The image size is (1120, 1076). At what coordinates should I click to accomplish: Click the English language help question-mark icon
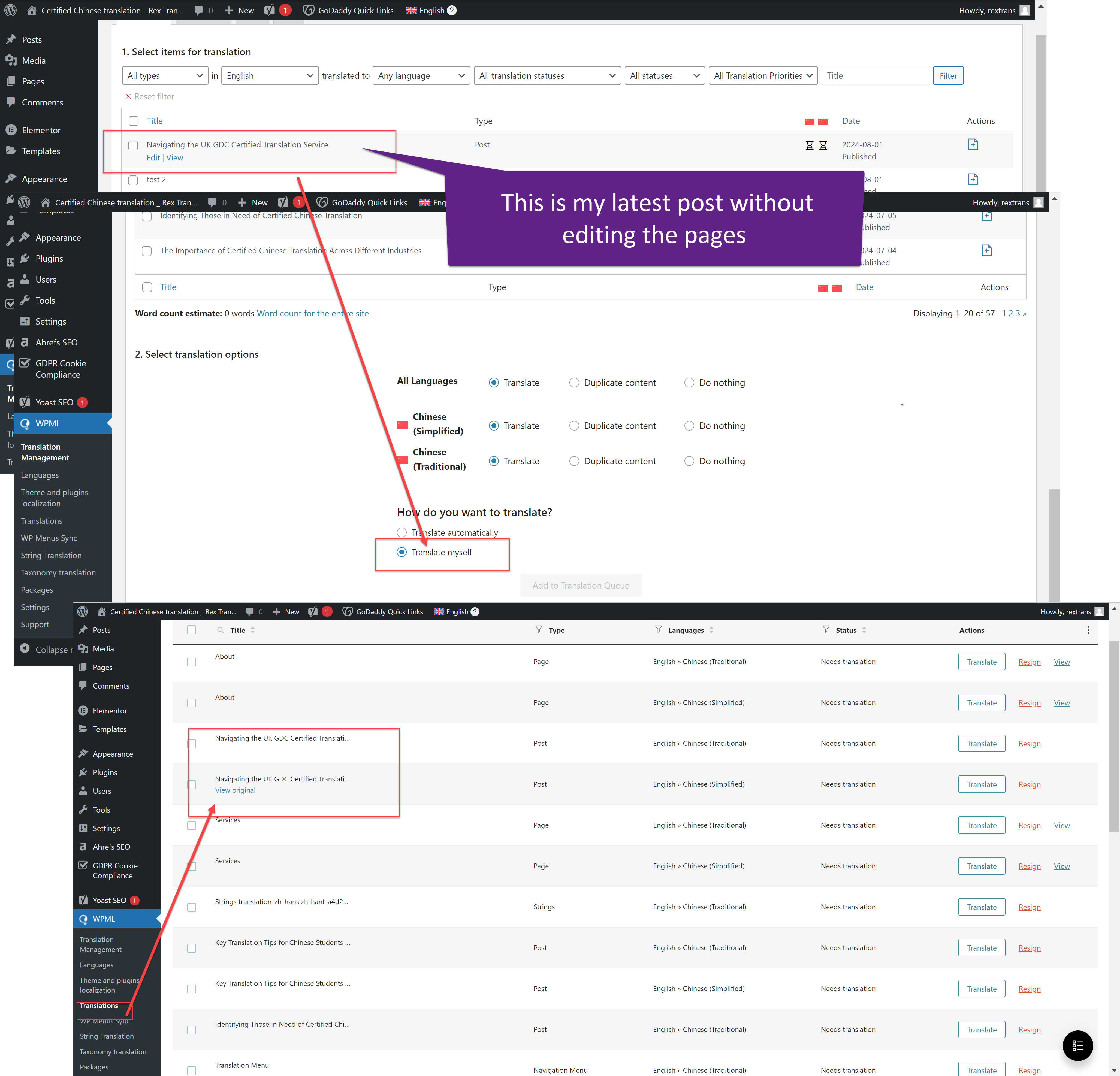pos(452,10)
